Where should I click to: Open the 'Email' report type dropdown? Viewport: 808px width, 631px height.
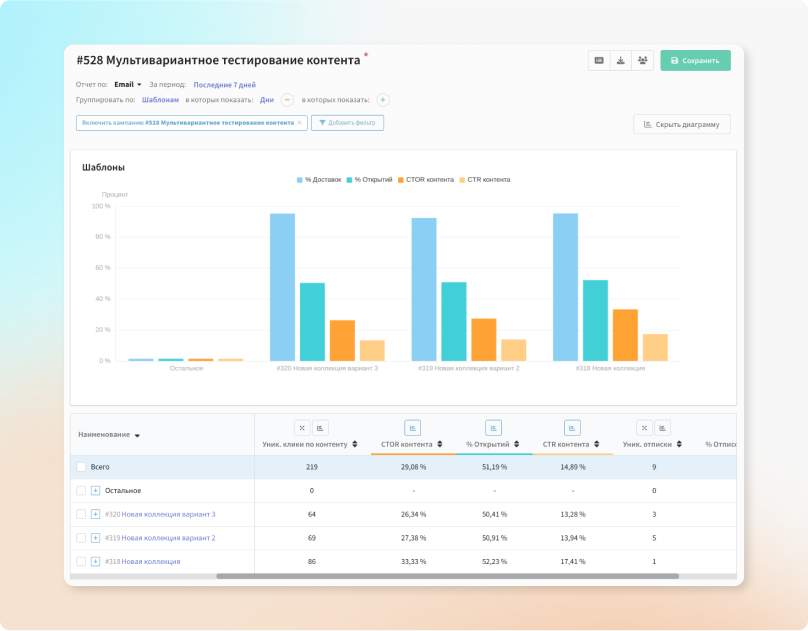128,85
